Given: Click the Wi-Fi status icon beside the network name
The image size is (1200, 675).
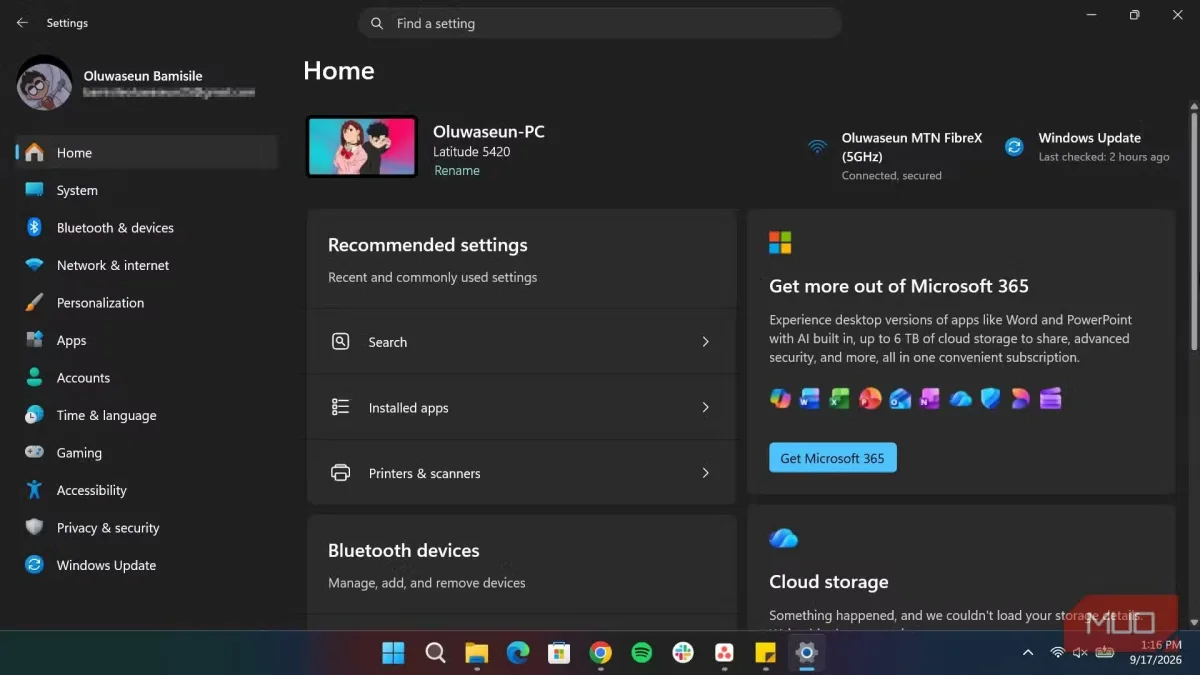Looking at the screenshot, I should 818,147.
